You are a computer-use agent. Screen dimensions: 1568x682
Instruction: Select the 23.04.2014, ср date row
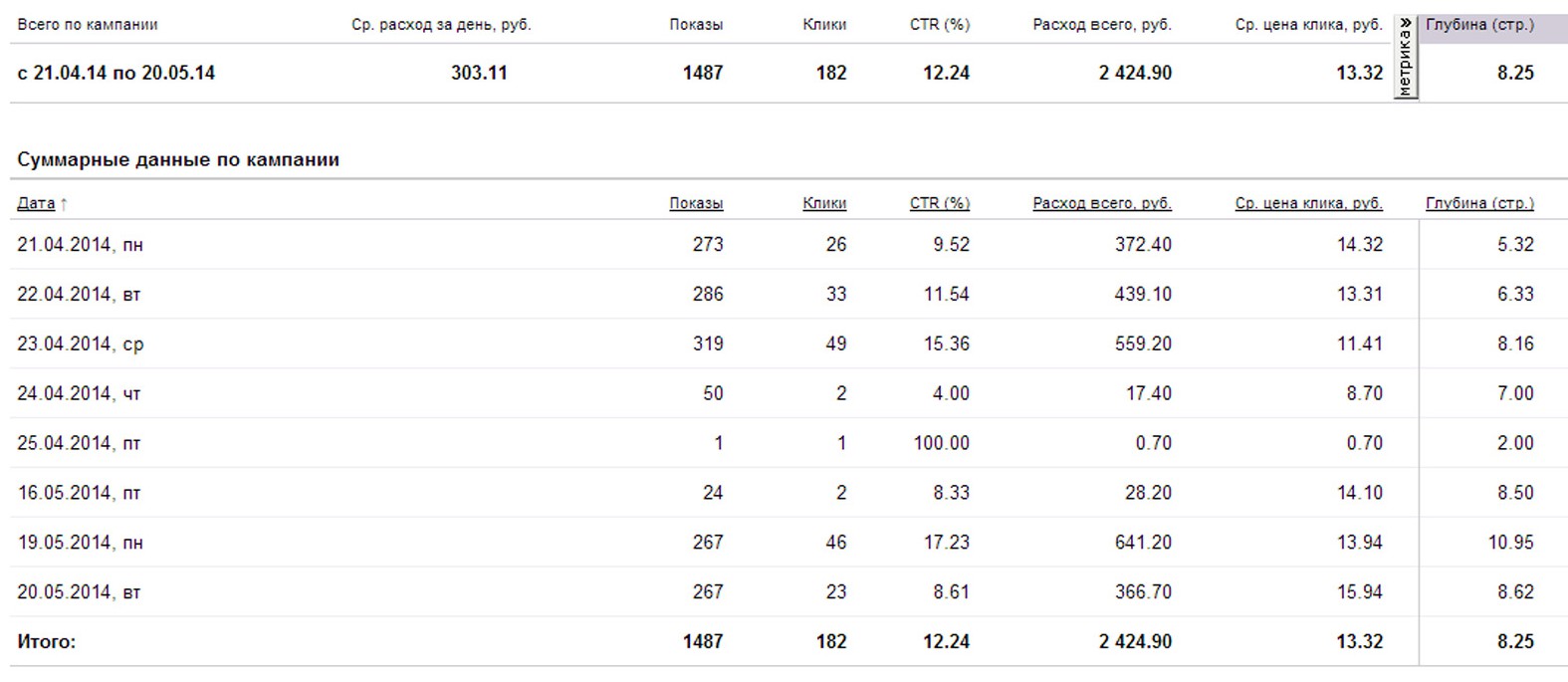80,344
